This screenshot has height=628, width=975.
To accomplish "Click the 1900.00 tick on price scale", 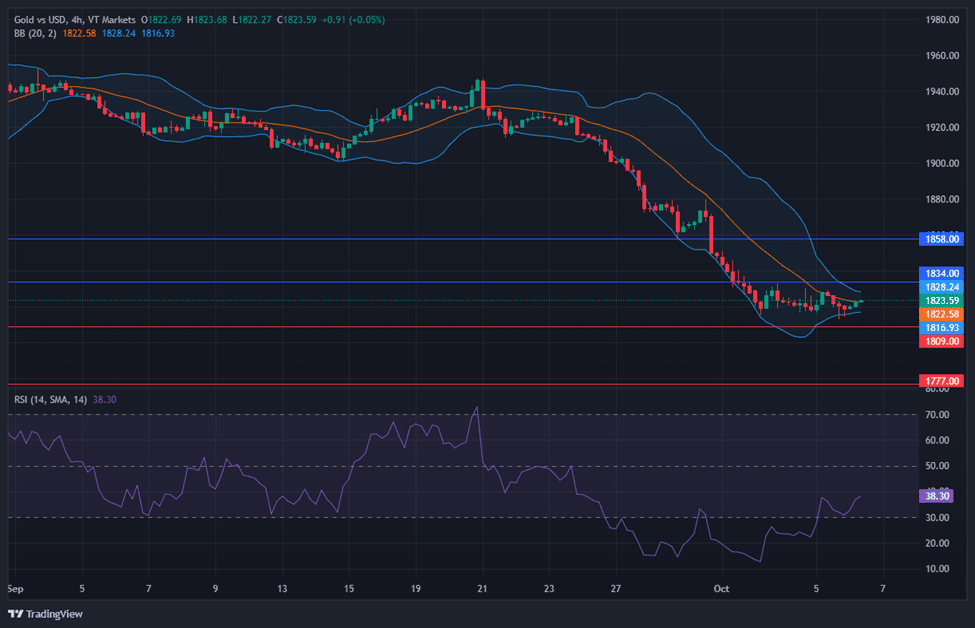I will point(943,163).
